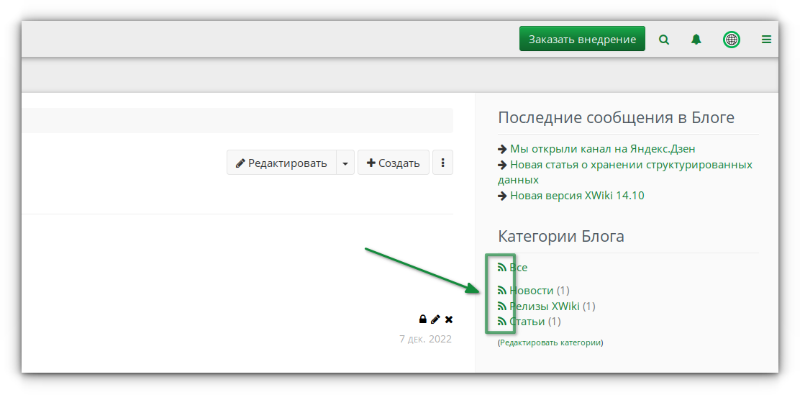
Task: Open link Мы открыли канал на Яндекс.Дзен
Action: 603,149
